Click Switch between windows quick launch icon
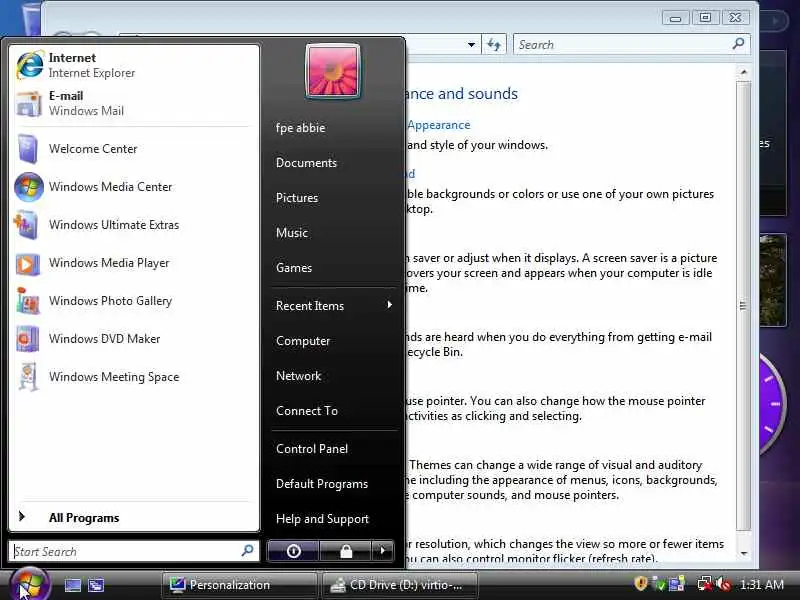 [96, 585]
